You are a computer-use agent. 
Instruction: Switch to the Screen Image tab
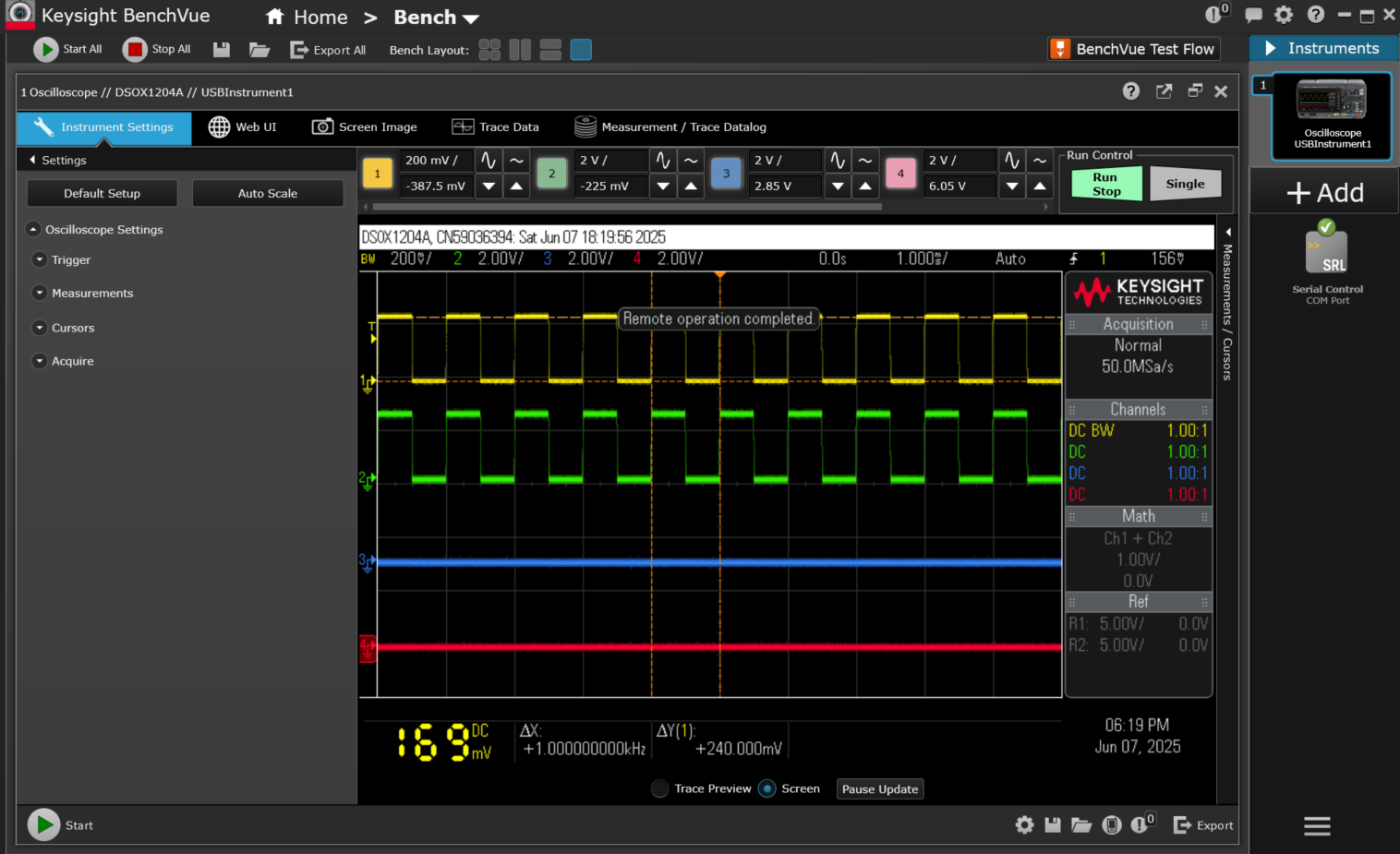(x=364, y=127)
